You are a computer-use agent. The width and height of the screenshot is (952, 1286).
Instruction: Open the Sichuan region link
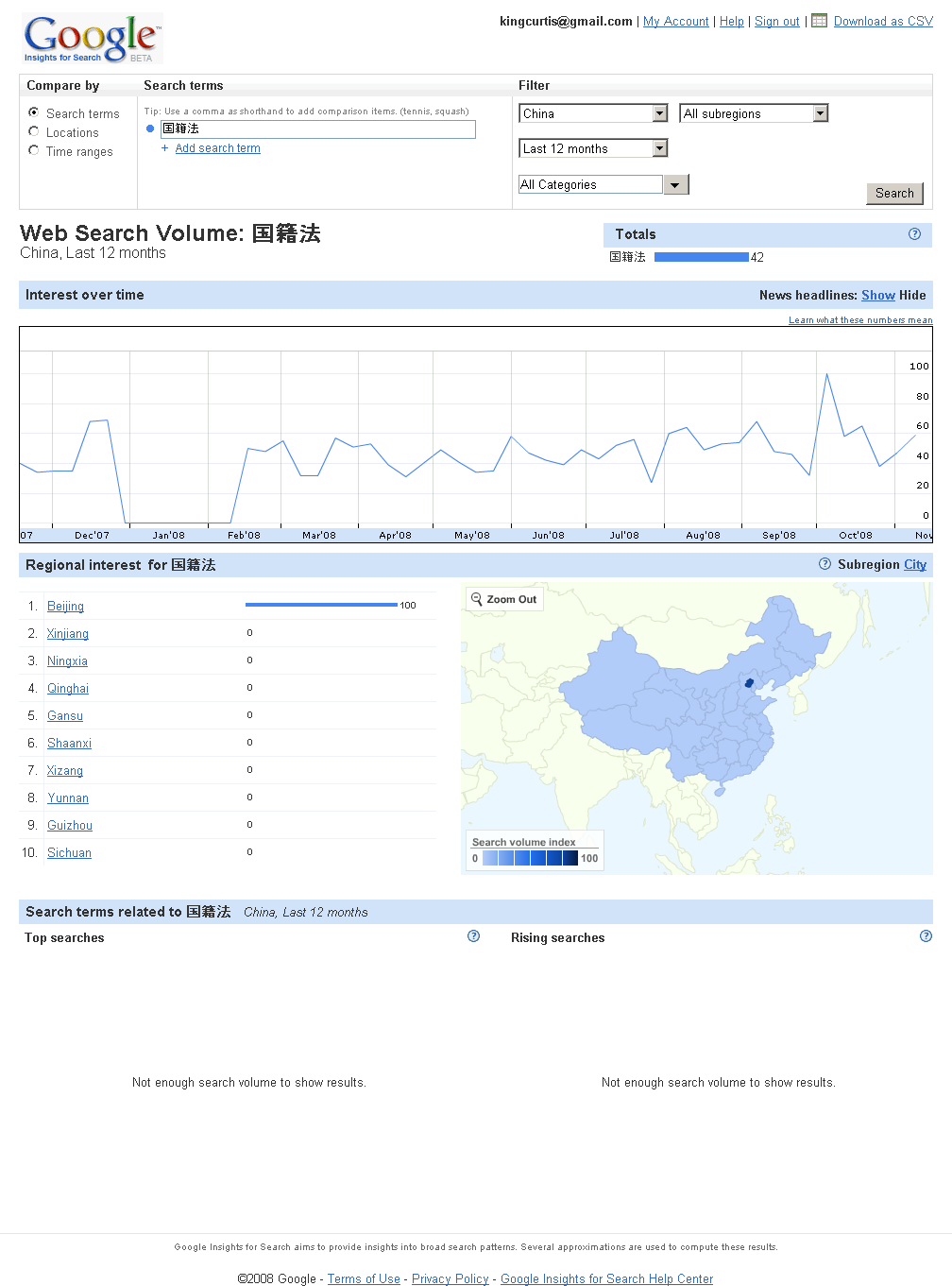click(69, 853)
